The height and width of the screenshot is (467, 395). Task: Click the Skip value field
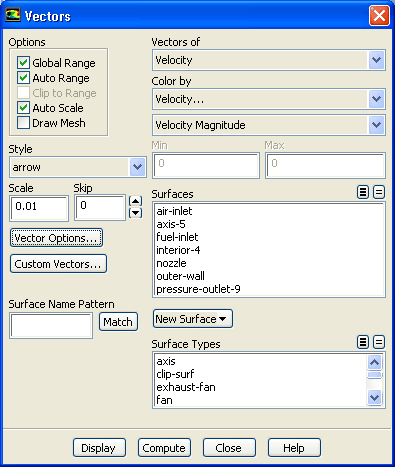coord(100,208)
